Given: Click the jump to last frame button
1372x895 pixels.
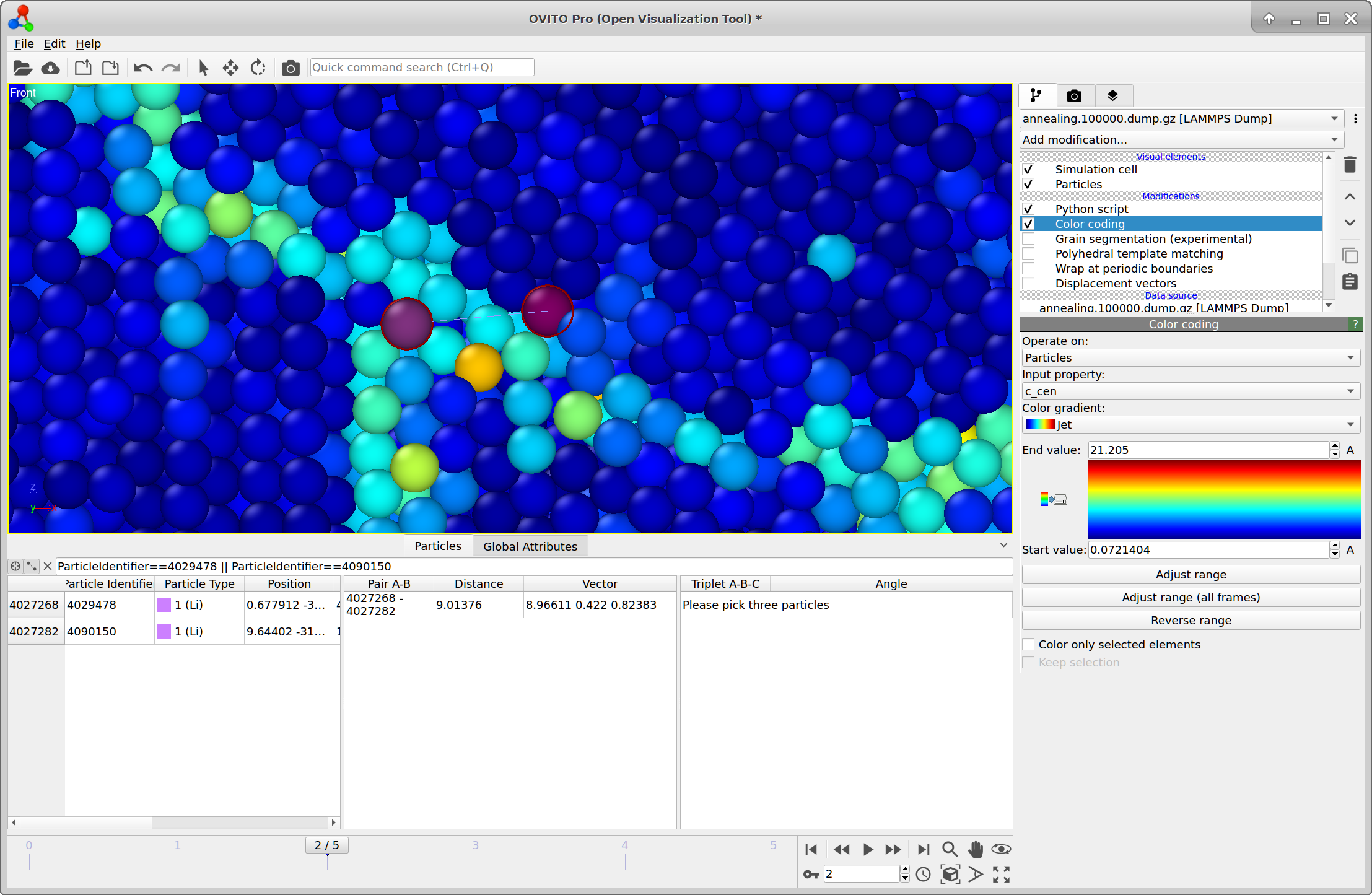Looking at the screenshot, I should coord(923,849).
